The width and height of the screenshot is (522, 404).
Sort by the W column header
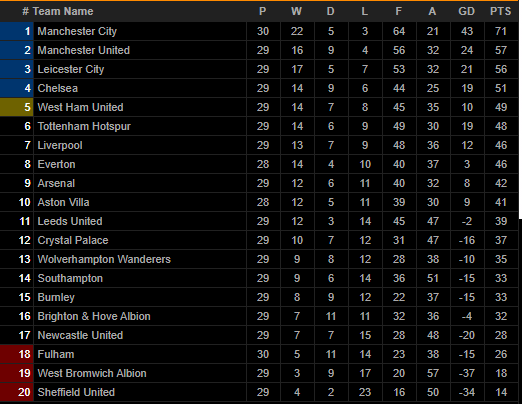coord(296,11)
